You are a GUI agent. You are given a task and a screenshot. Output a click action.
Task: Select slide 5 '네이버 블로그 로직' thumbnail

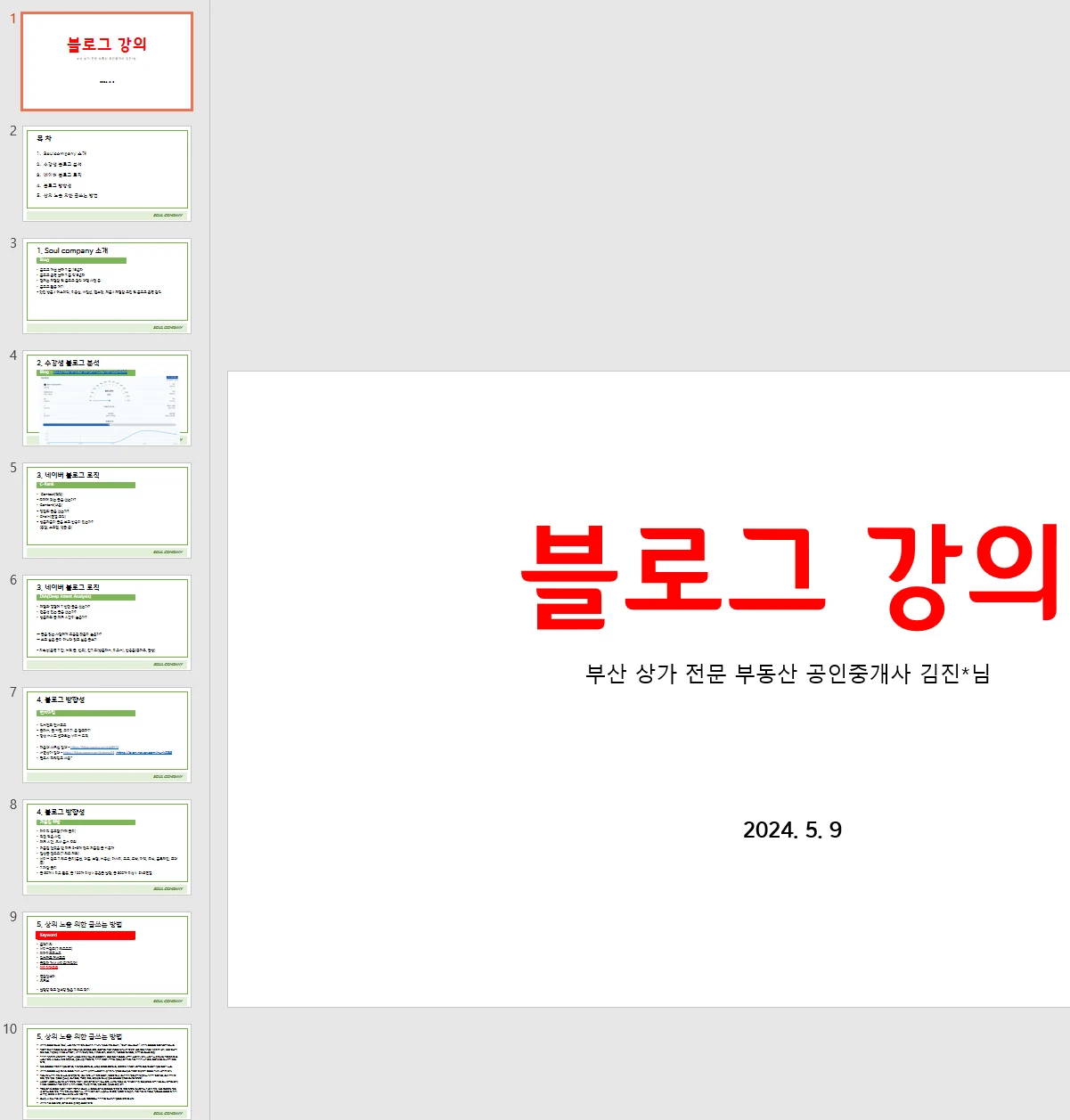coord(107,508)
